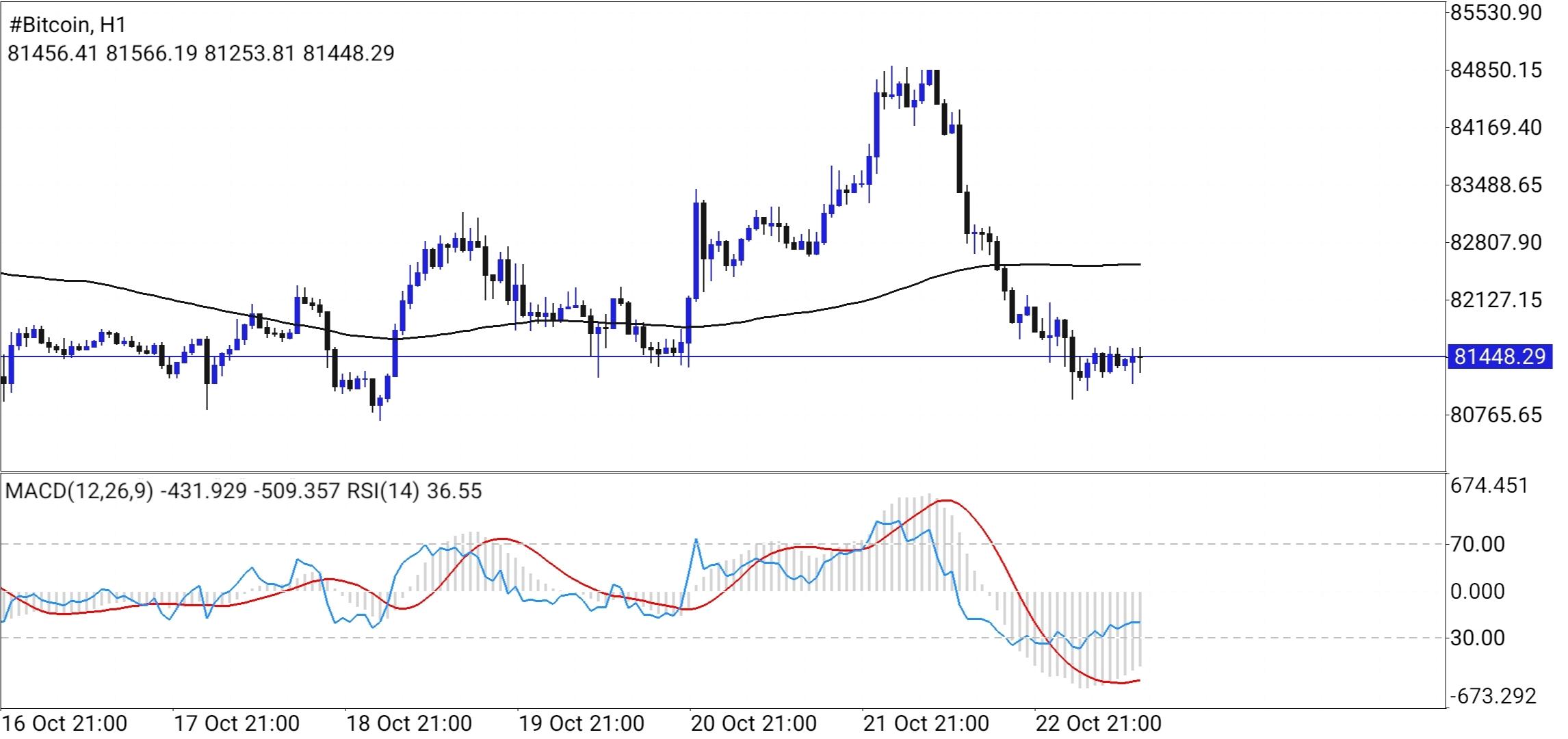Click the 16 Oct 21:00 time label
This screenshot has width=1568, height=739.
tap(64, 723)
